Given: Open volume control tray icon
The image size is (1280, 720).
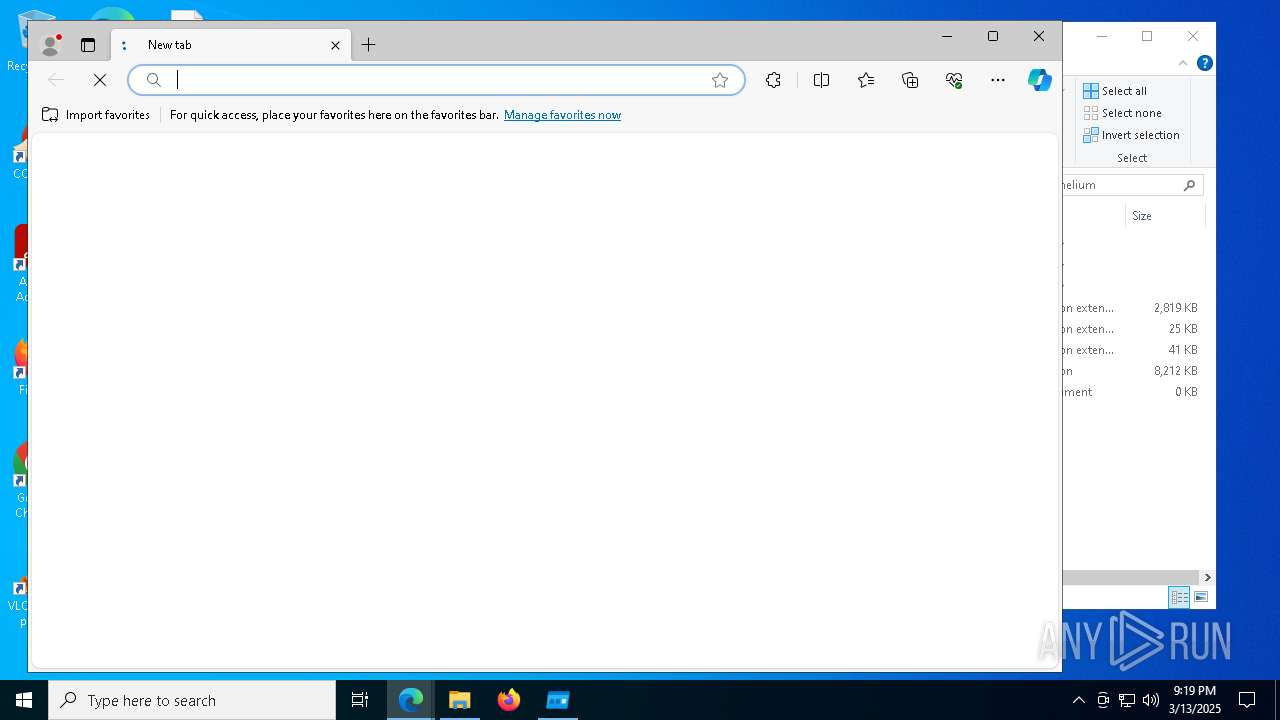Looking at the screenshot, I should [x=1151, y=700].
